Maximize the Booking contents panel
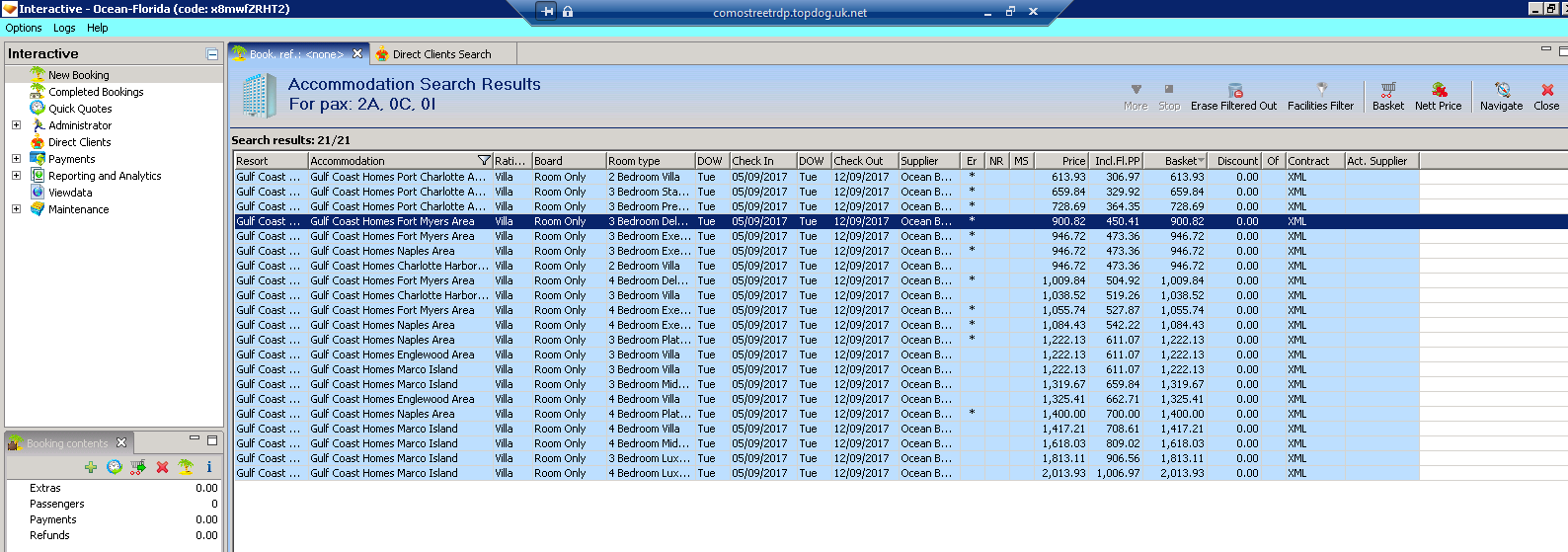1568x552 pixels. pos(212,439)
